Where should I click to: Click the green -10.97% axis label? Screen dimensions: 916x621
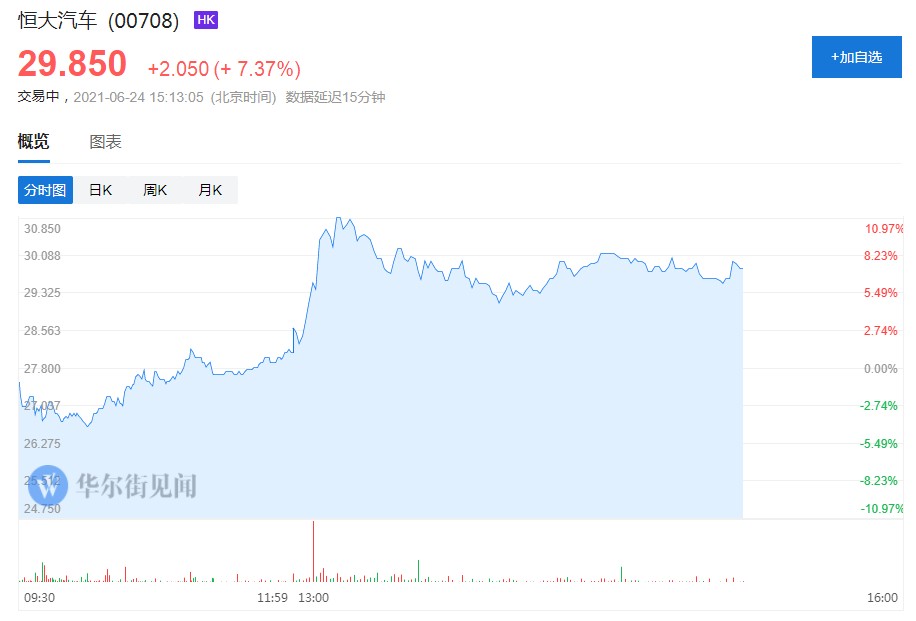click(882, 509)
